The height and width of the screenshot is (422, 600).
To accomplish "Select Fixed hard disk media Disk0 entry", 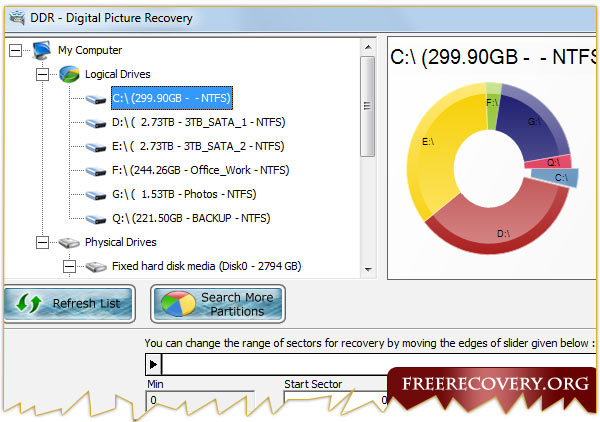I will (x=207, y=266).
